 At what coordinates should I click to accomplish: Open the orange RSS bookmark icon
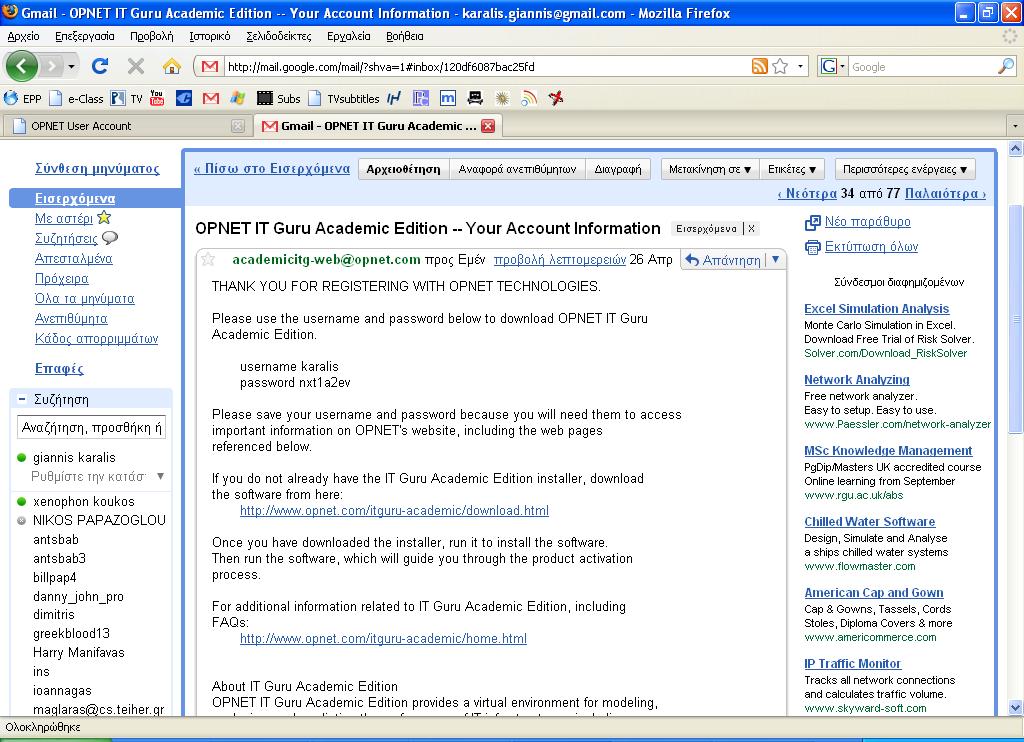pos(529,99)
